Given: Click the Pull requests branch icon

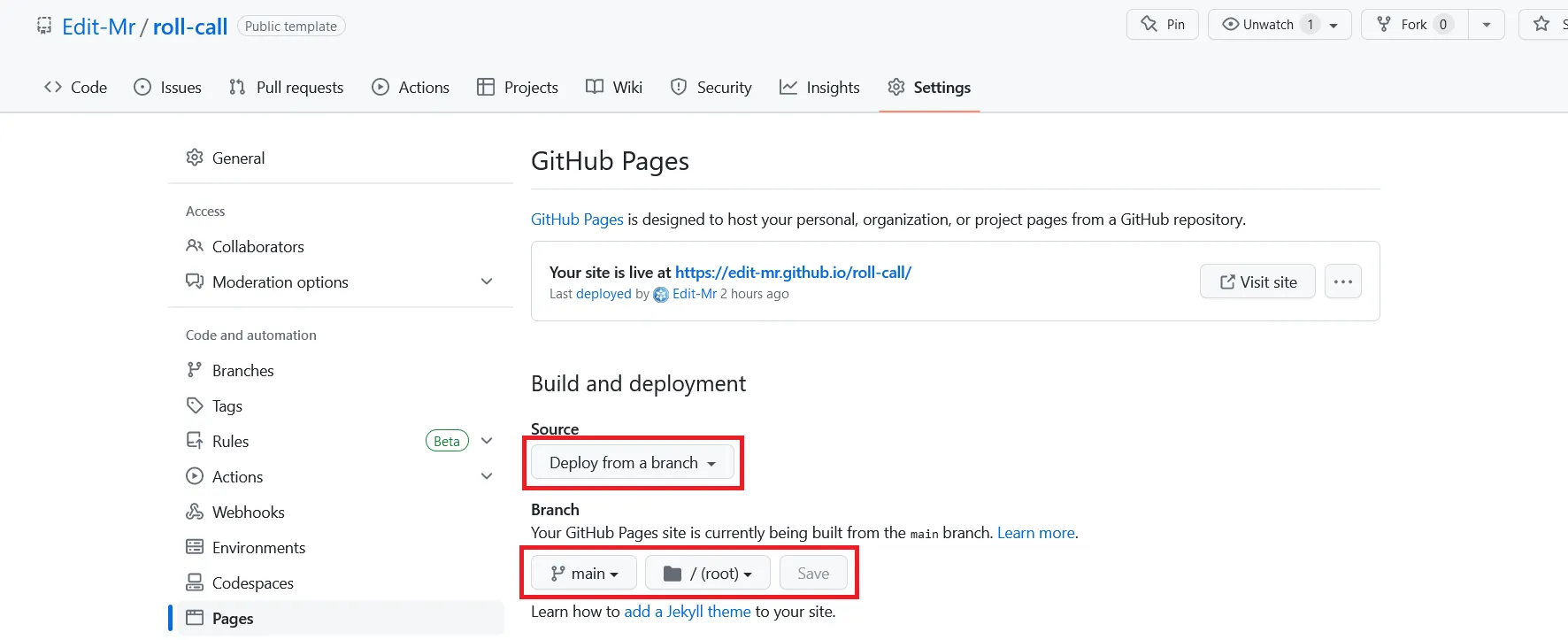Looking at the screenshot, I should pyautogui.click(x=237, y=87).
